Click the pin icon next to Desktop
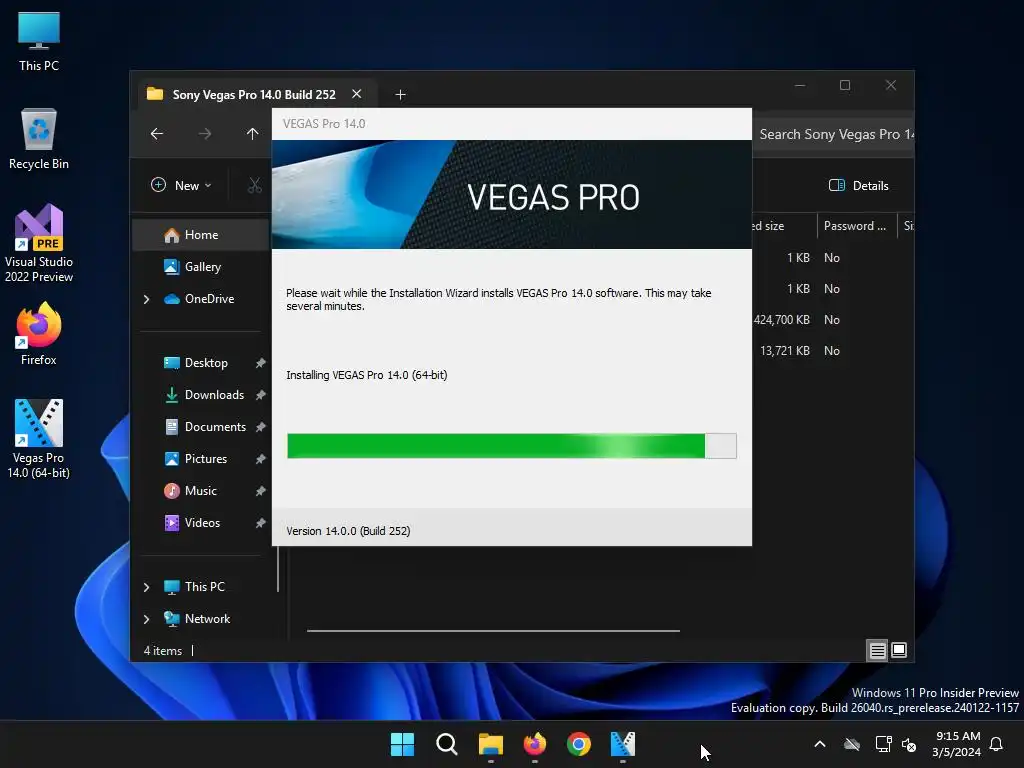This screenshot has height=768, width=1024. coord(261,363)
